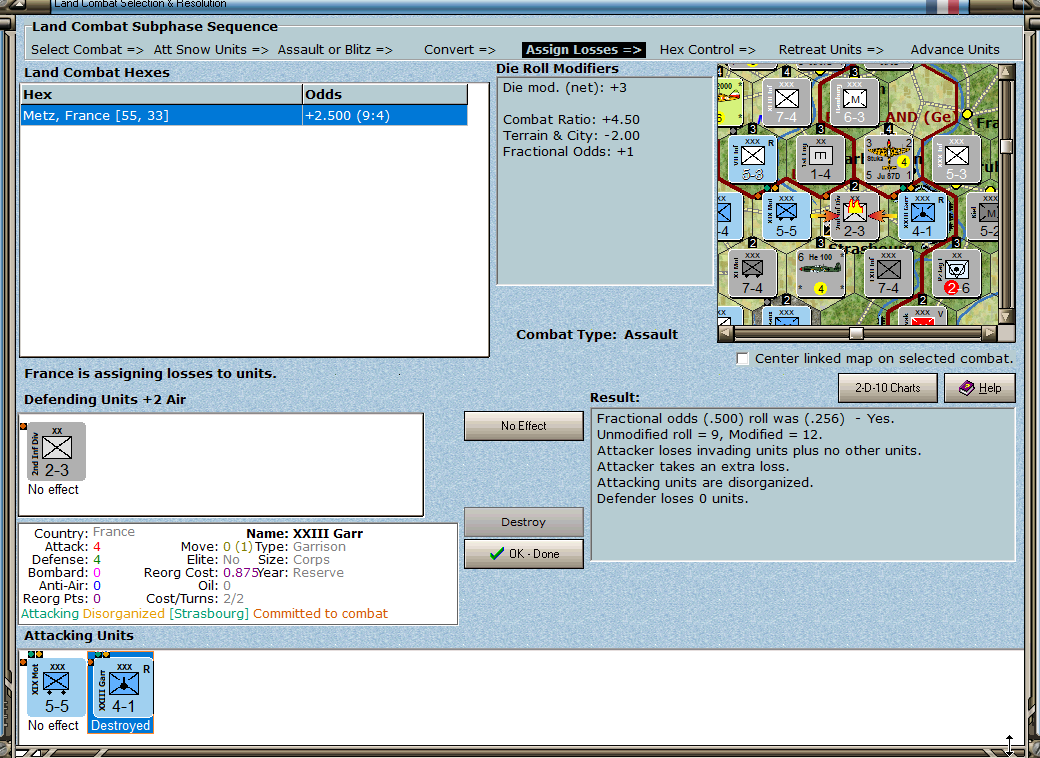1040x758 pixels.
Task: Click the Unmodified roll result line
Action: point(709,435)
